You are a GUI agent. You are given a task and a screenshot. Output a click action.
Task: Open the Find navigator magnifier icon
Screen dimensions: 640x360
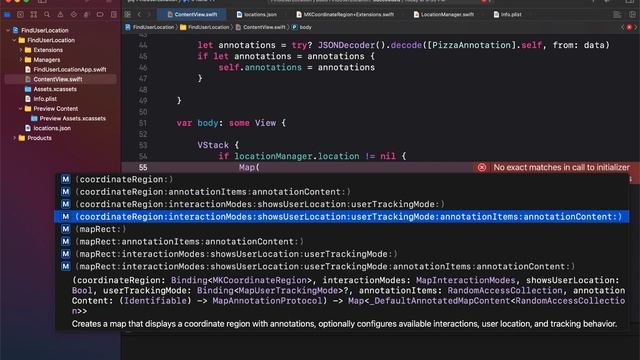(47, 15)
